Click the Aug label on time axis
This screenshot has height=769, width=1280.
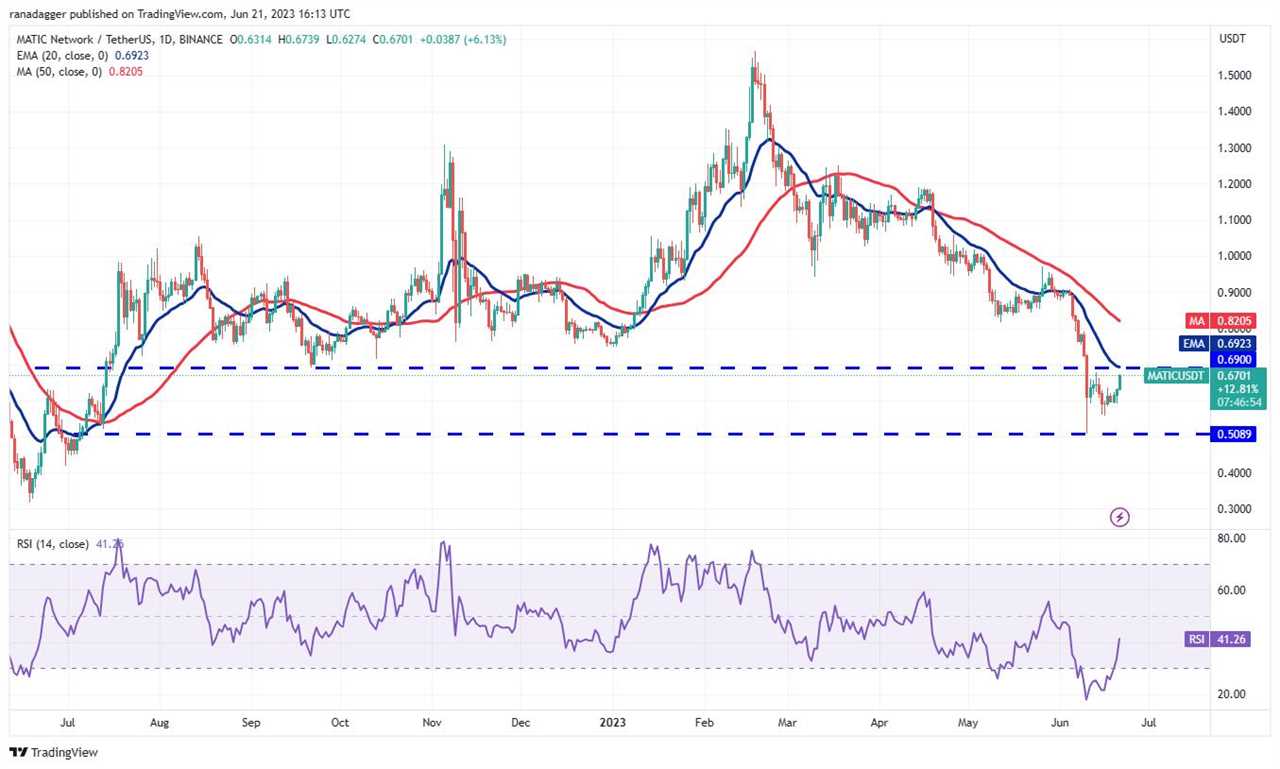click(x=160, y=720)
